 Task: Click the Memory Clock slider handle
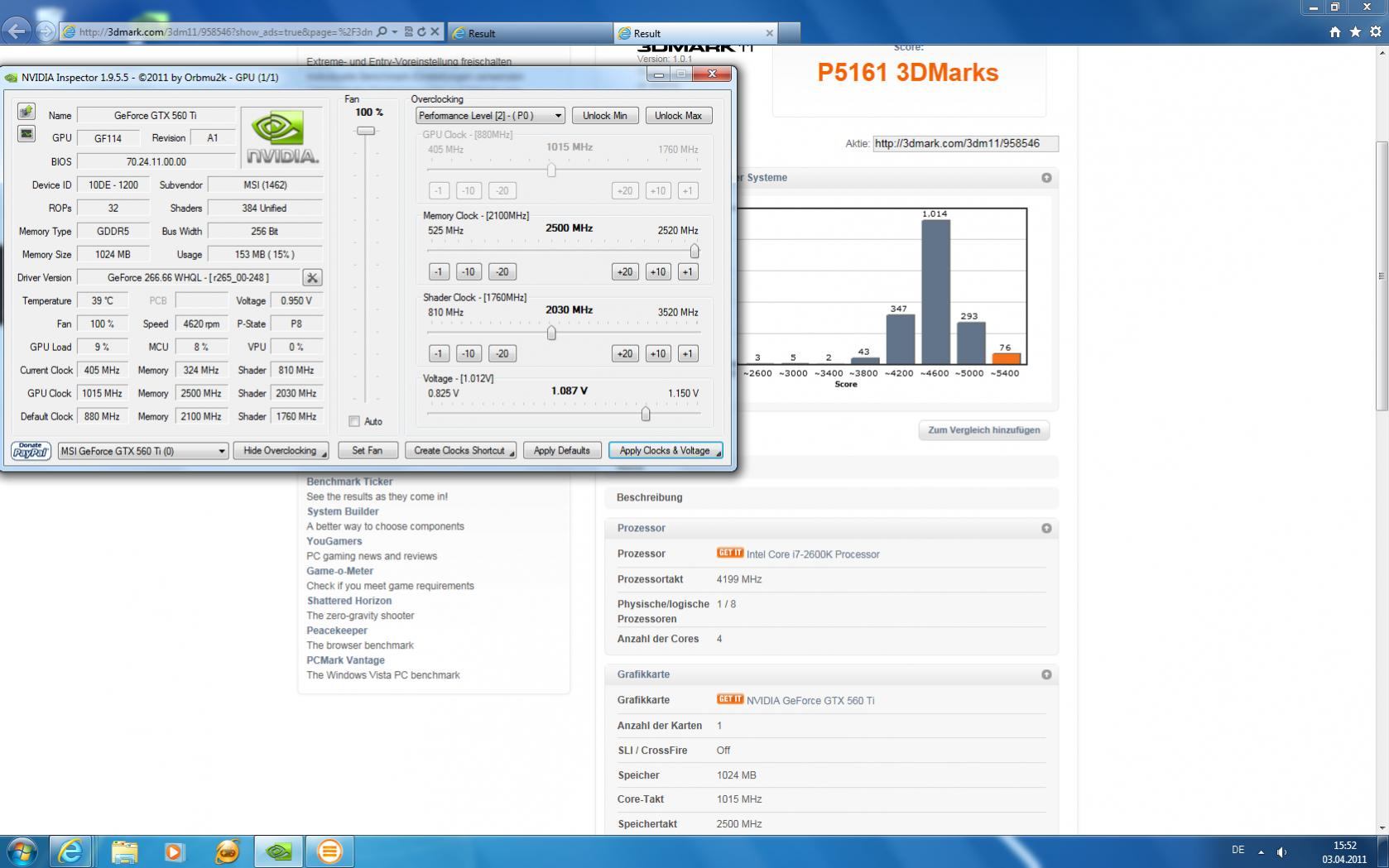point(694,251)
